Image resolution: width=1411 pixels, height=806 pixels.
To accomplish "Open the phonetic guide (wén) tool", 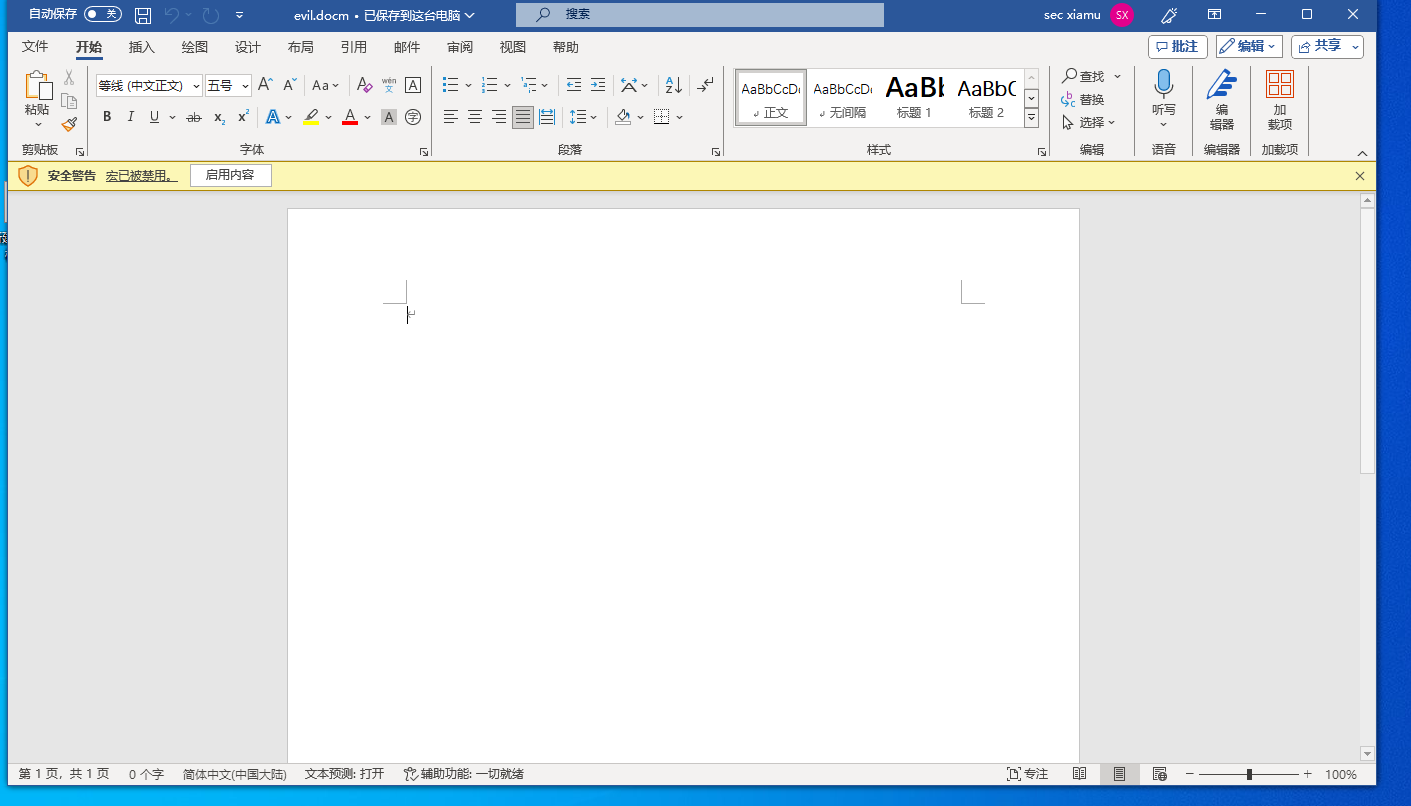I will coord(389,85).
